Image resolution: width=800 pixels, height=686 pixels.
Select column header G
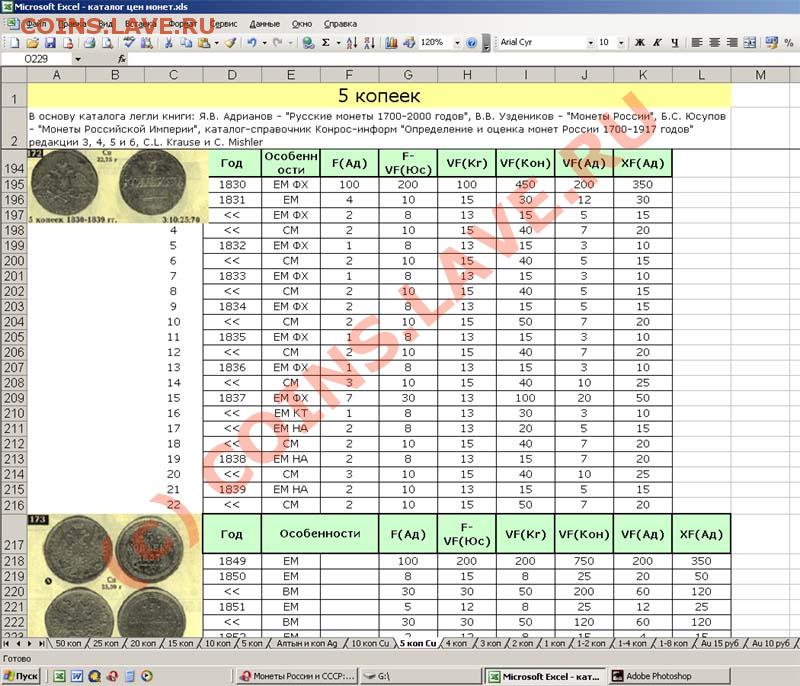[x=408, y=75]
